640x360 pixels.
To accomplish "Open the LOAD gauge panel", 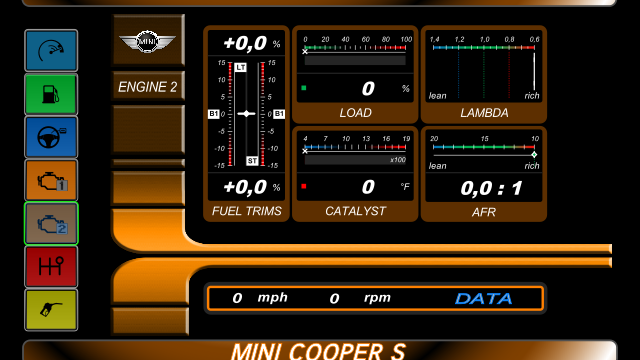I will click(x=355, y=74).
